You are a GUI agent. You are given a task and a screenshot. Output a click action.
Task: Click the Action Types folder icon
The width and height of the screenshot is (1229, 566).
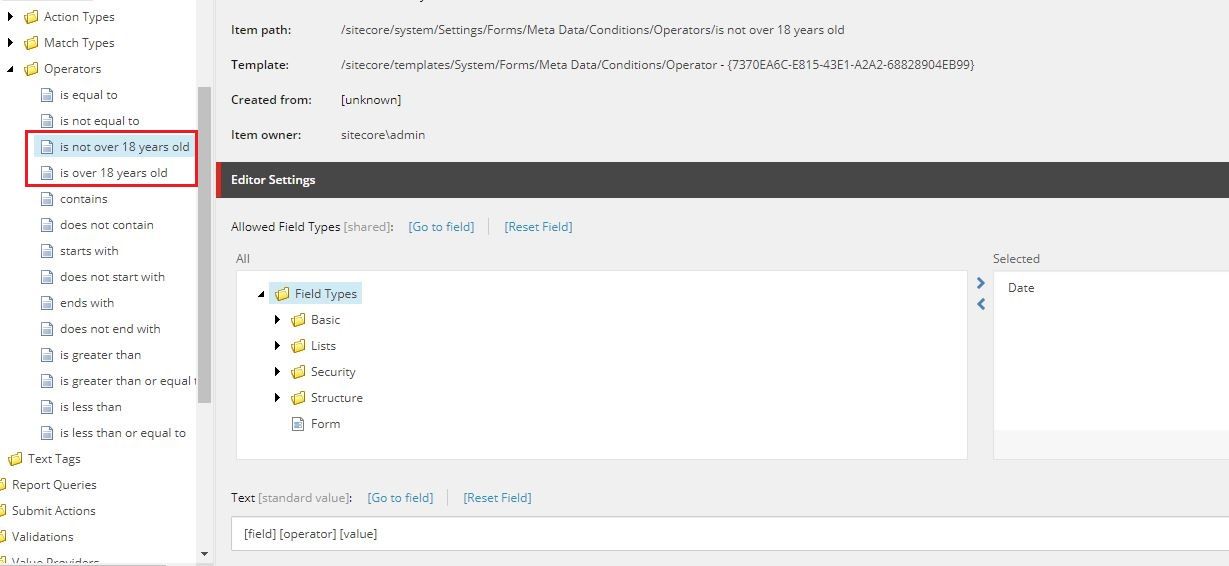(31, 17)
